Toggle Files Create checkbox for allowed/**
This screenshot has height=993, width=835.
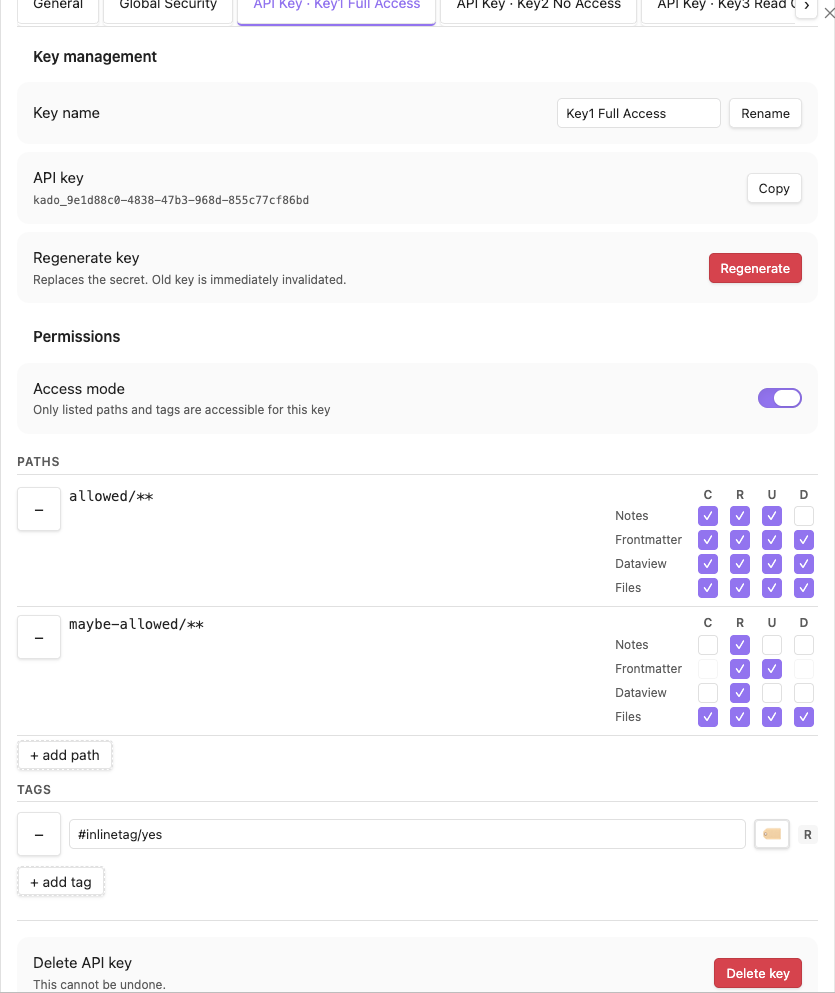coord(708,588)
